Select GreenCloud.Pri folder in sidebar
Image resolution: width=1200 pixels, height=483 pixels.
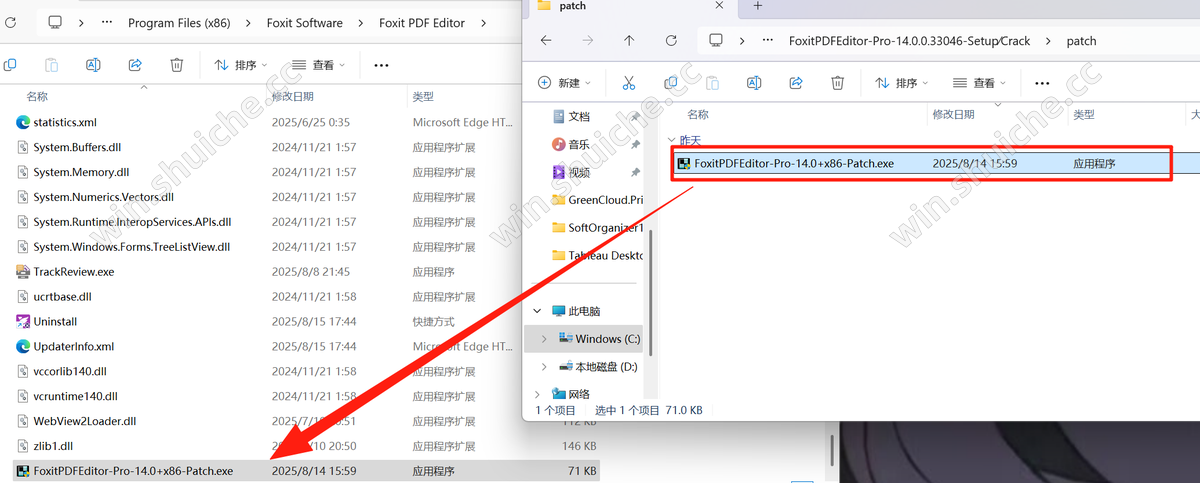tap(597, 200)
